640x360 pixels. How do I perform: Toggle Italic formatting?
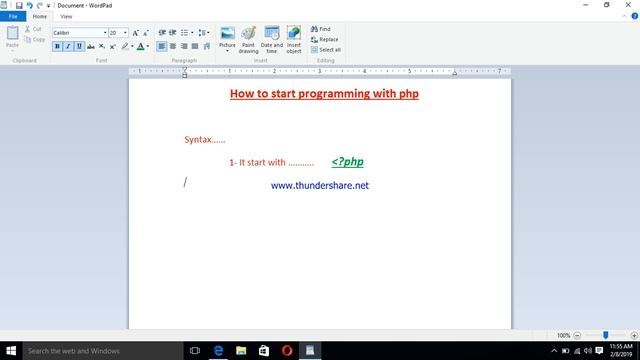(x=68, y=46)
